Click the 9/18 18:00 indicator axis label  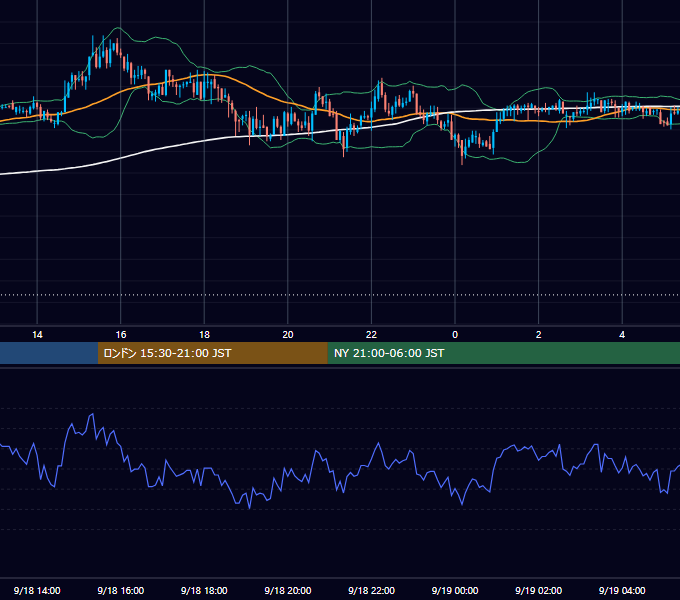coord(204,590)
